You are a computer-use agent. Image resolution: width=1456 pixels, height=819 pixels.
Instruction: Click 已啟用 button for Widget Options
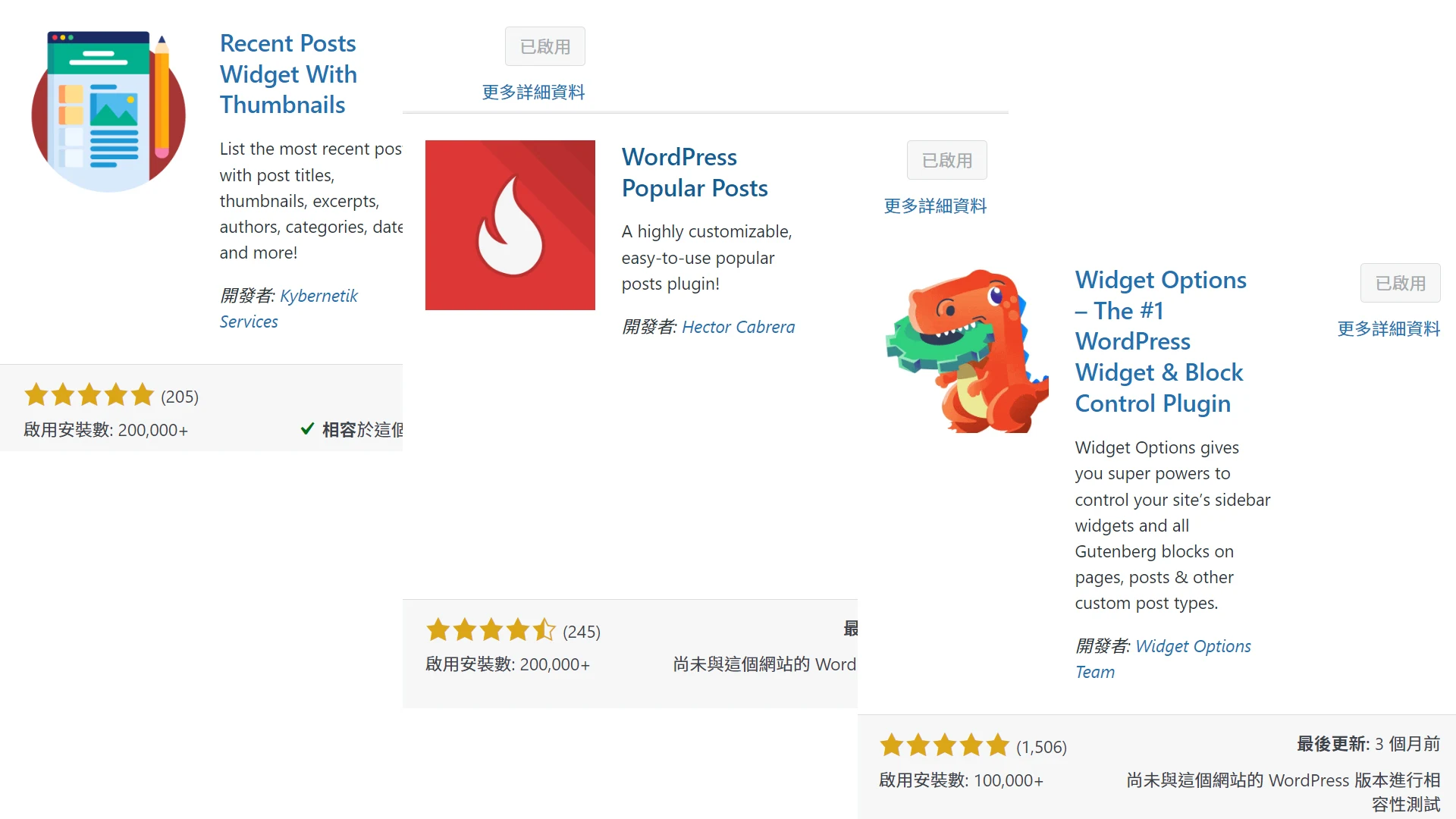[1401, 283]
